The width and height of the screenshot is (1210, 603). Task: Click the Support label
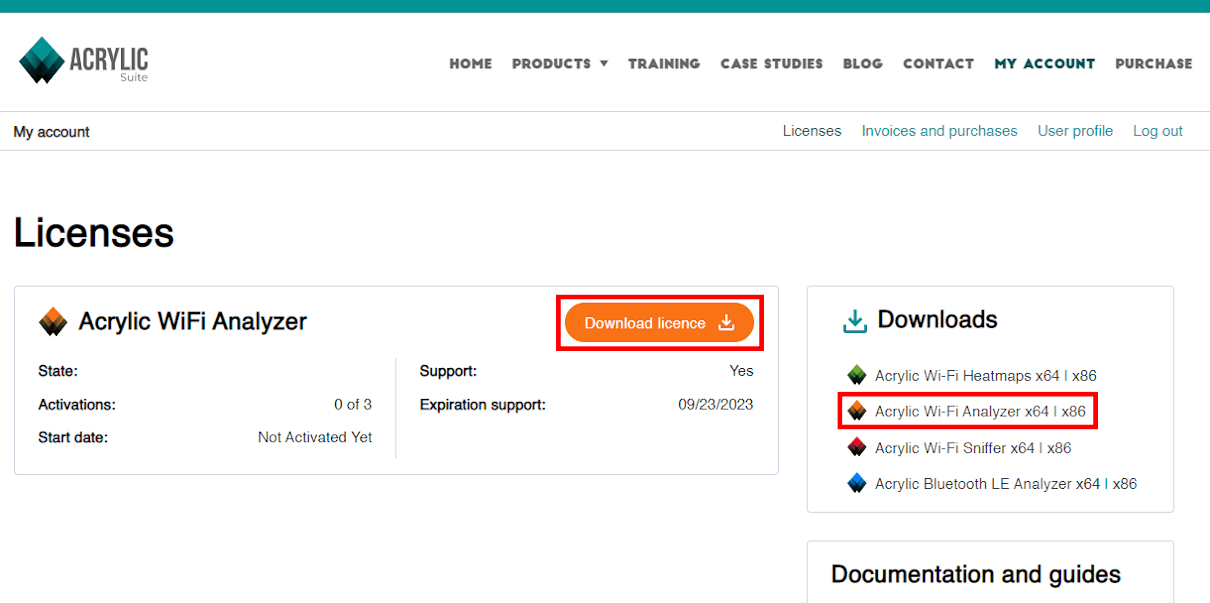(448, 371)
